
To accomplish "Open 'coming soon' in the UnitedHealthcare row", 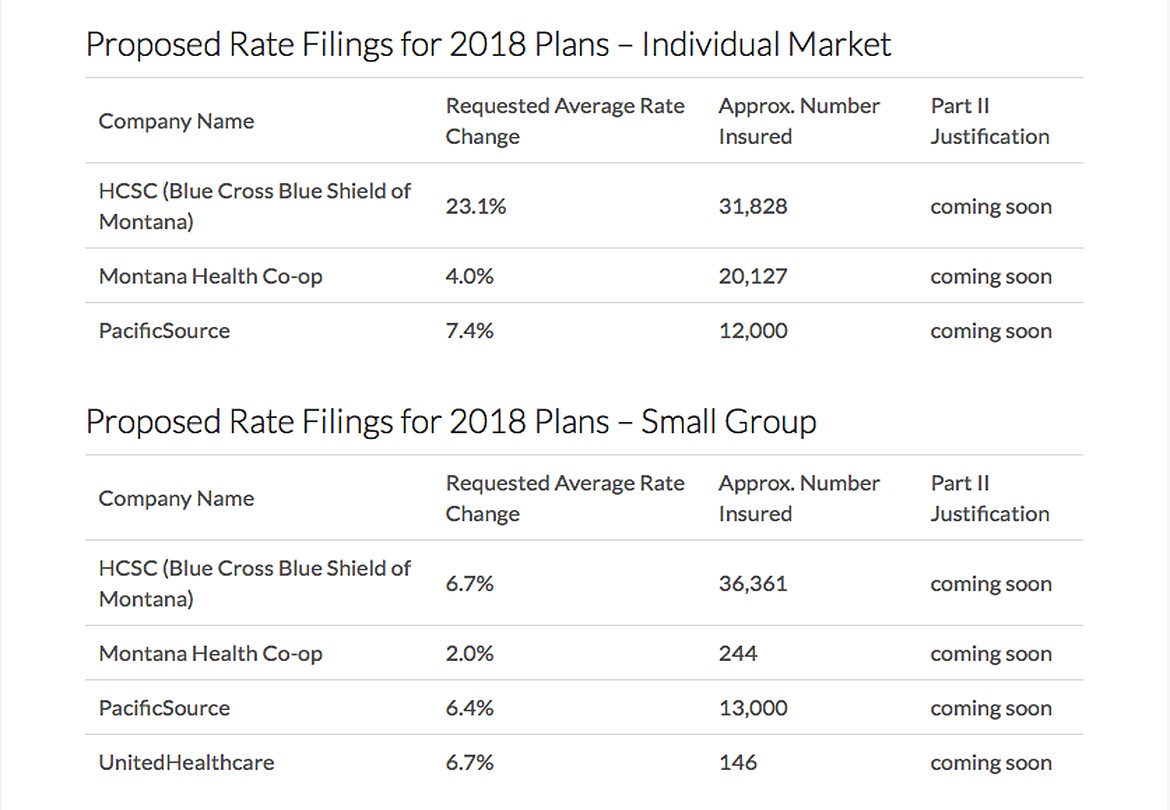I will (990, 763).
